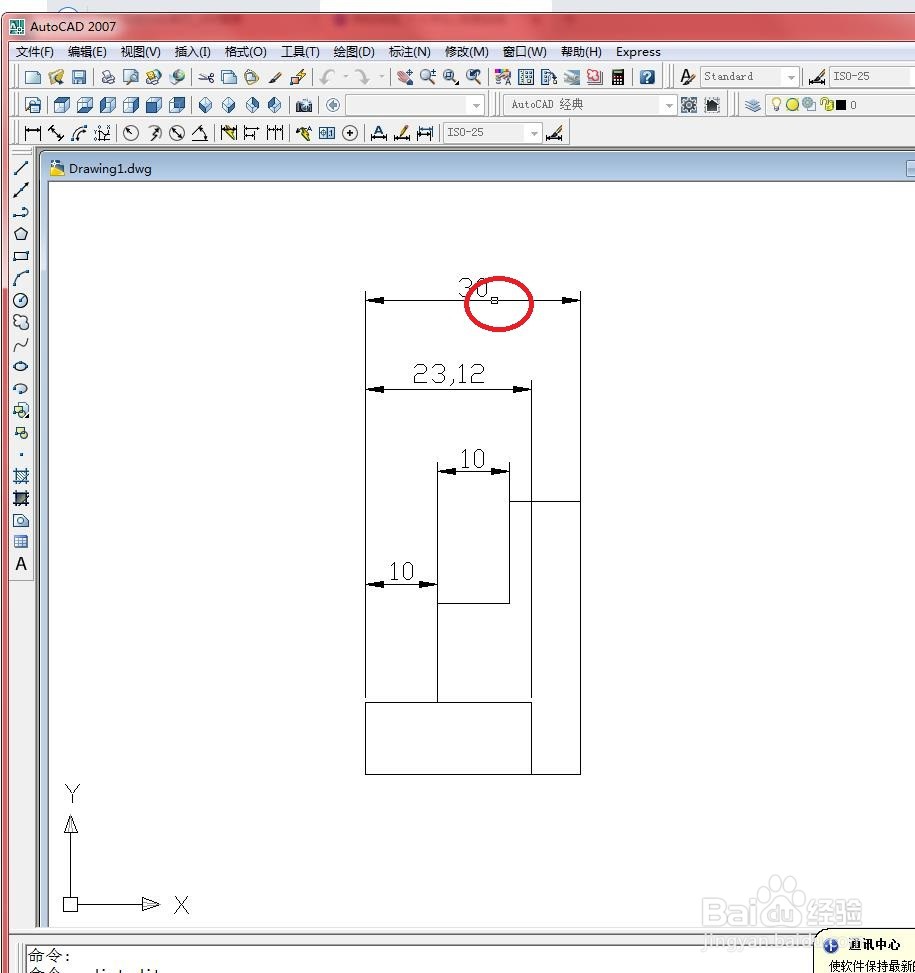Open the Gradient fill tool

20,498
